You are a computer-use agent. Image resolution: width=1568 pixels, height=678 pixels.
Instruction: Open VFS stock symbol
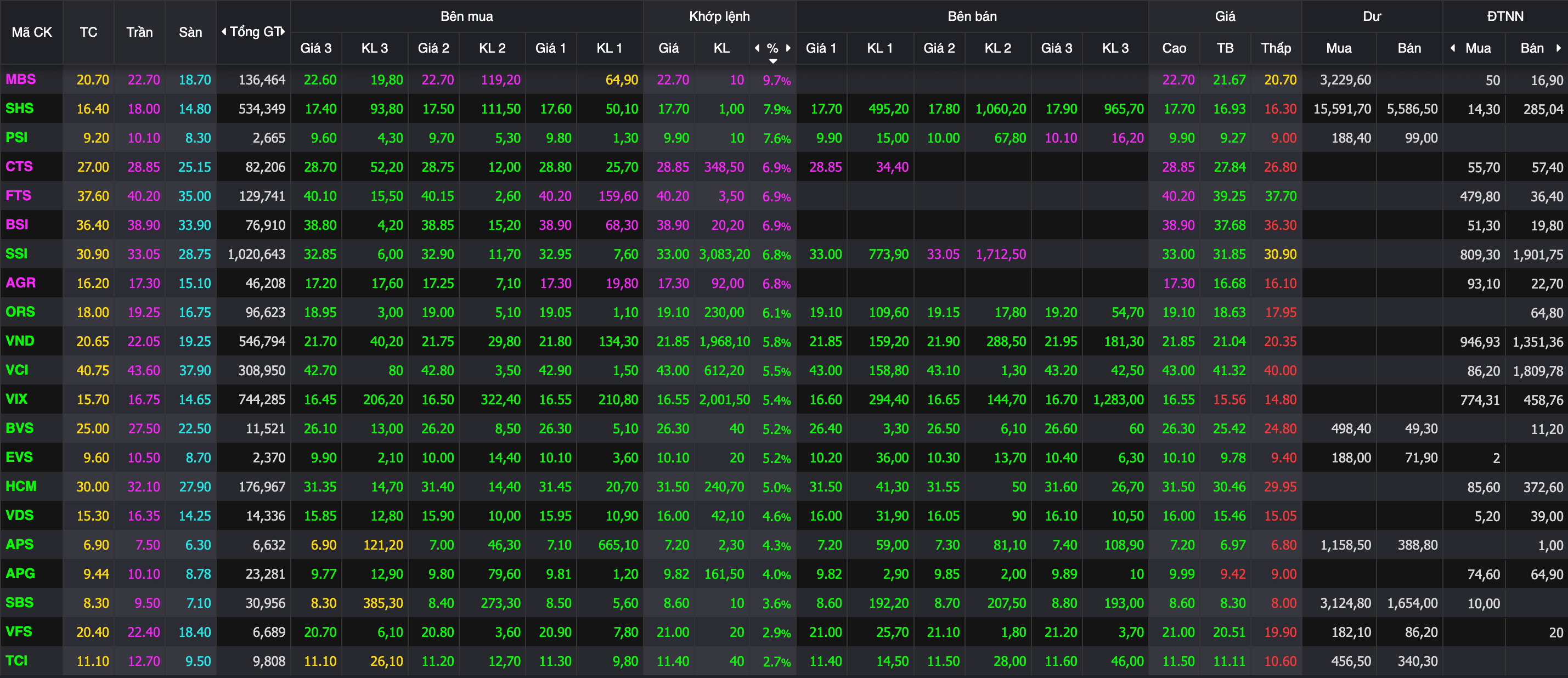pyautogui.click(x=19, y=632)
